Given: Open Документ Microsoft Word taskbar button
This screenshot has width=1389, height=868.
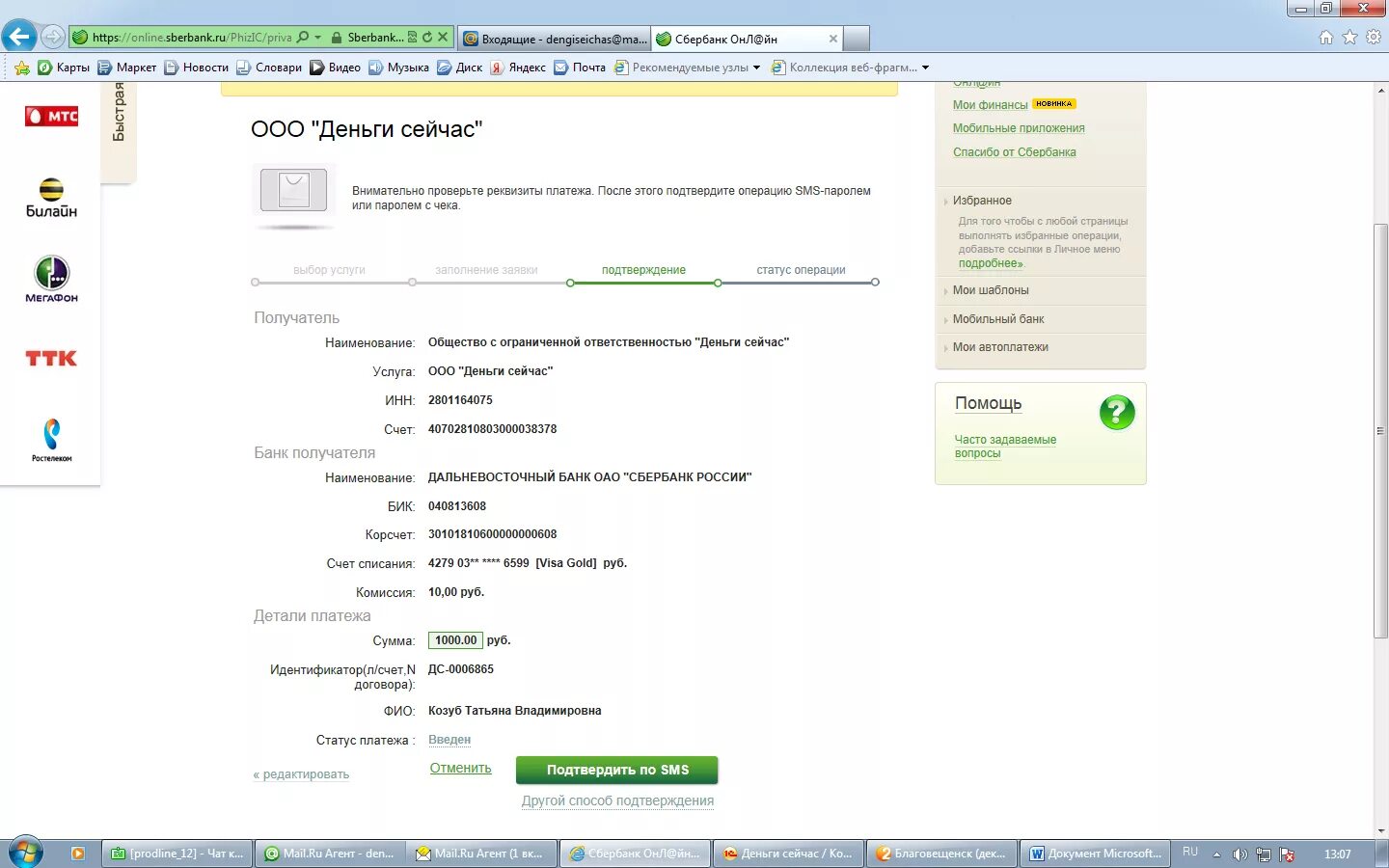Looking at the screenshot, I should tap(1095, 854).
